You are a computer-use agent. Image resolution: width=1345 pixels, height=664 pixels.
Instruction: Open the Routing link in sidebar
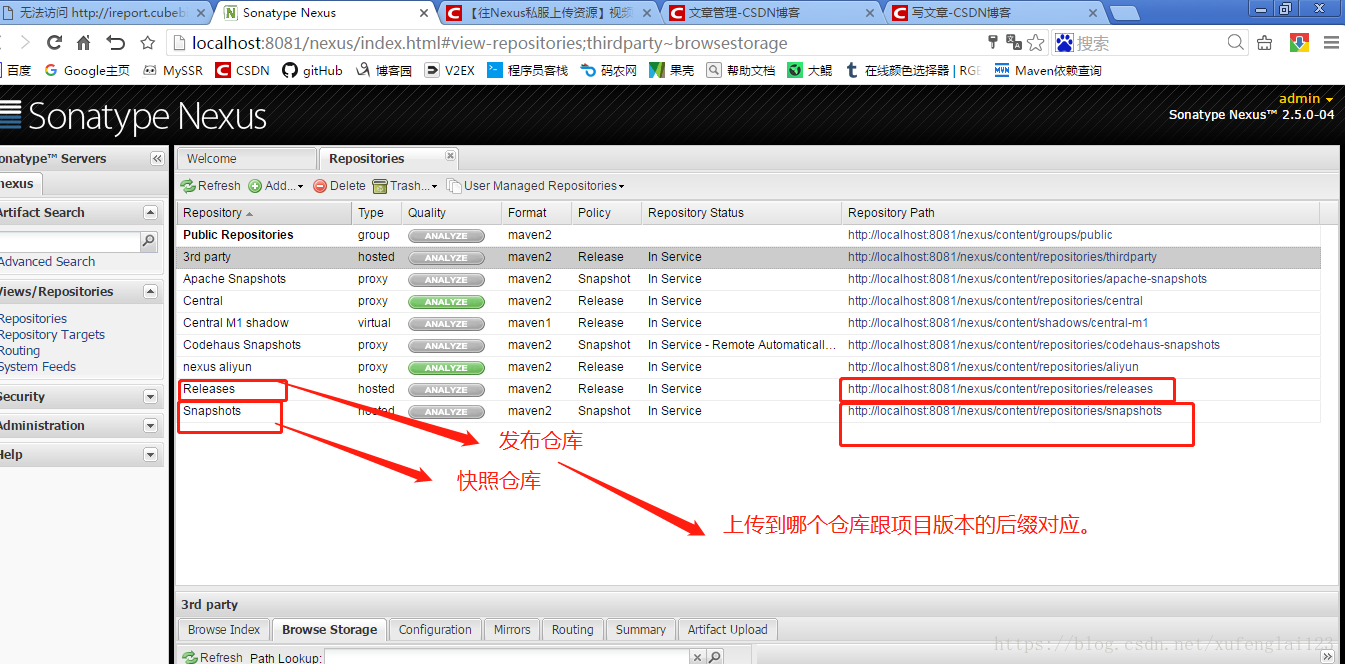[20, 351]
